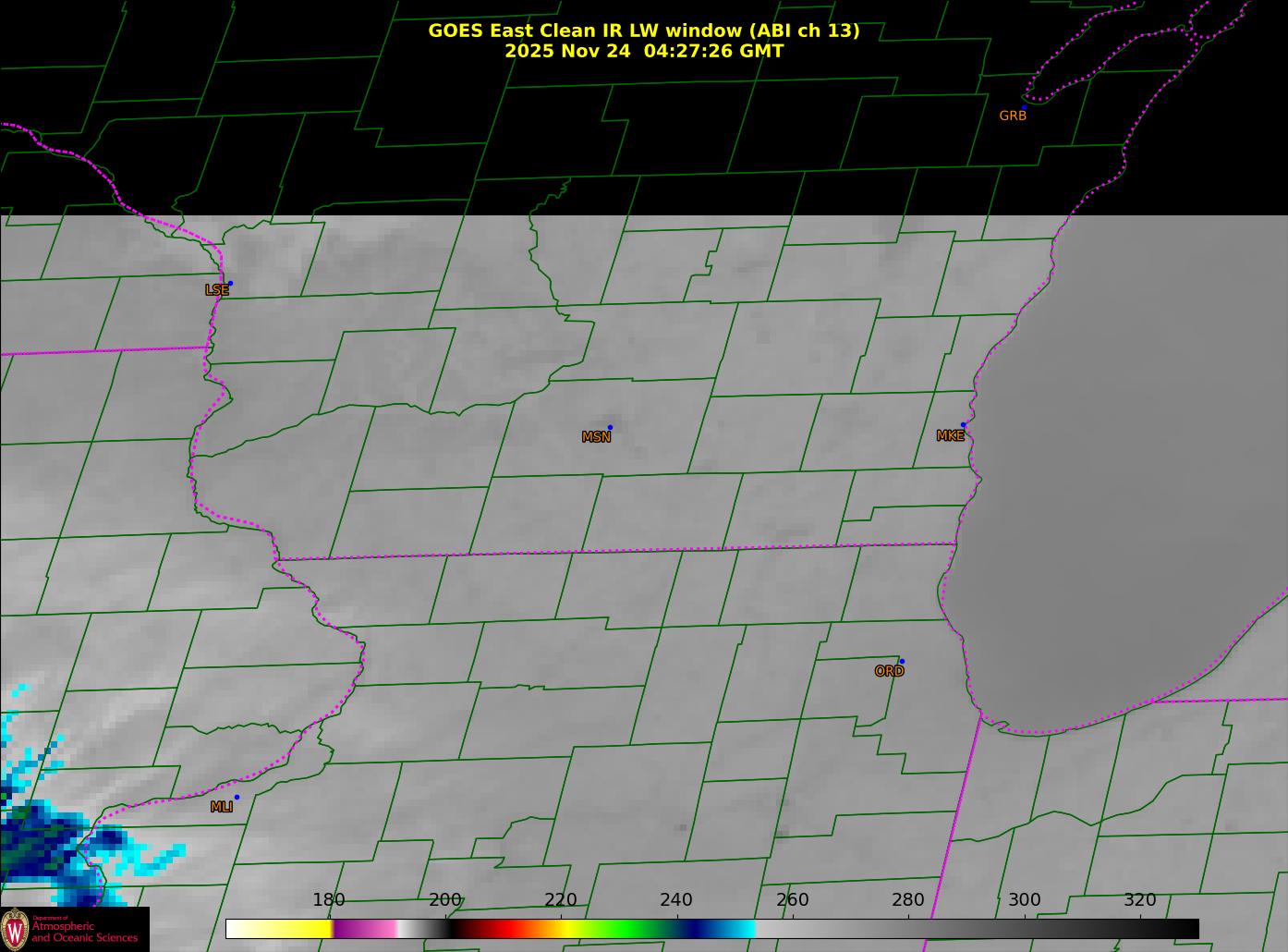Click the blue station dot near MLI

click(x=237, y=797)
